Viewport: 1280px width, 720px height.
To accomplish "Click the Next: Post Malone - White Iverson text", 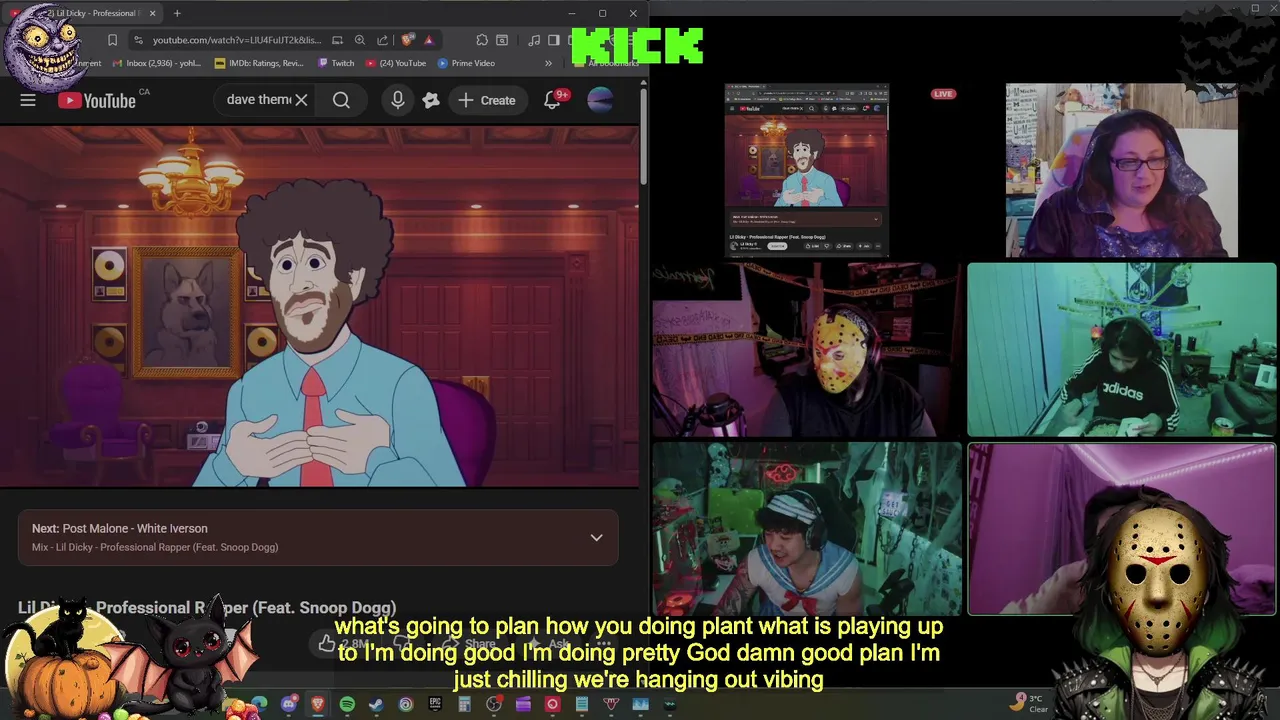I will pos(120,528).
